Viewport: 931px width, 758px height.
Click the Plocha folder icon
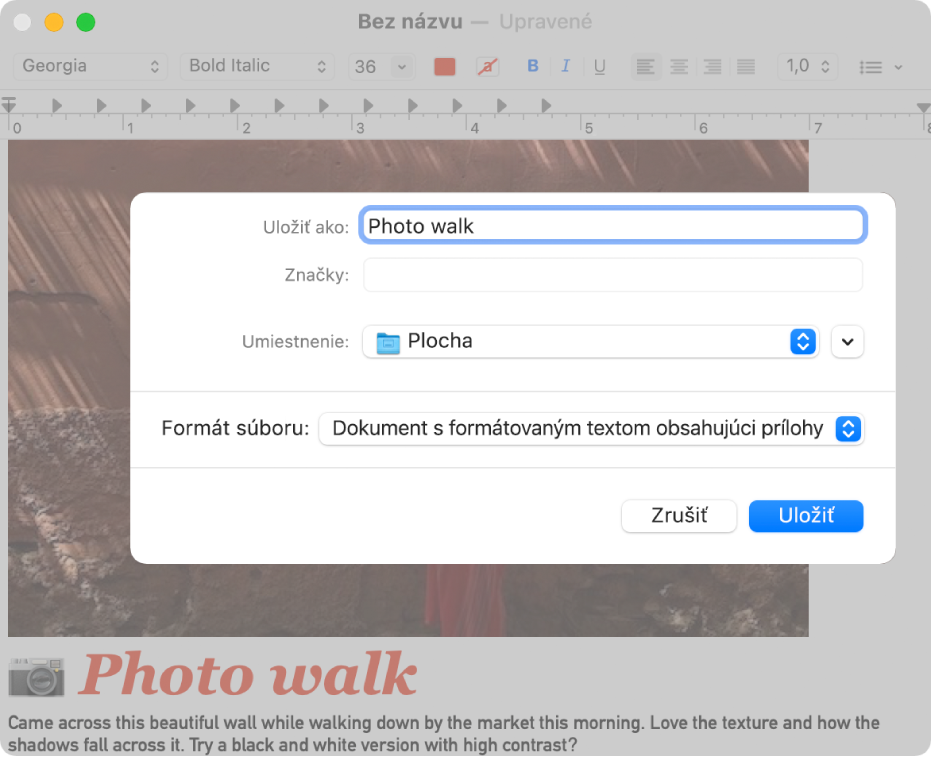coord(388,342)
